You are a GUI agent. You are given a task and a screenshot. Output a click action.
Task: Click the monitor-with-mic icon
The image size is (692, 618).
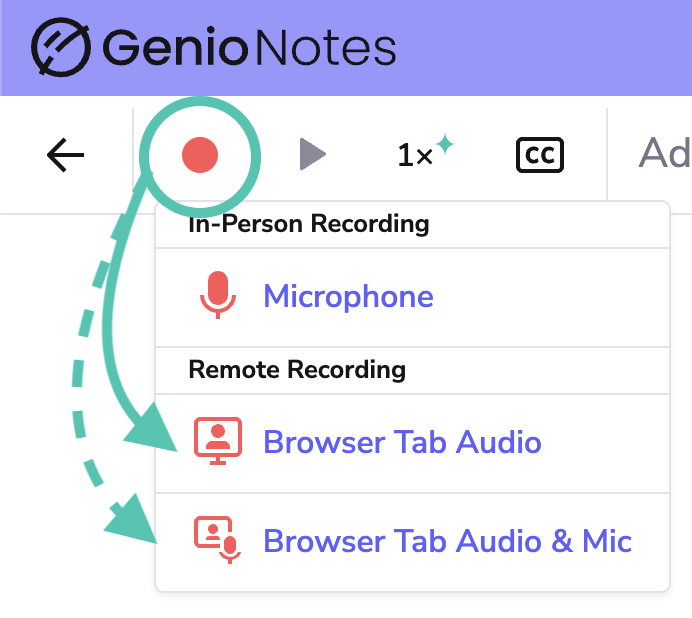(218, 540)
